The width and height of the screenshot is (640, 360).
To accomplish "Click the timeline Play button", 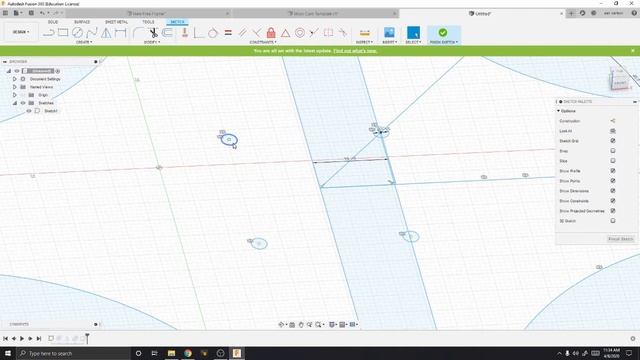I will [22, 338].
